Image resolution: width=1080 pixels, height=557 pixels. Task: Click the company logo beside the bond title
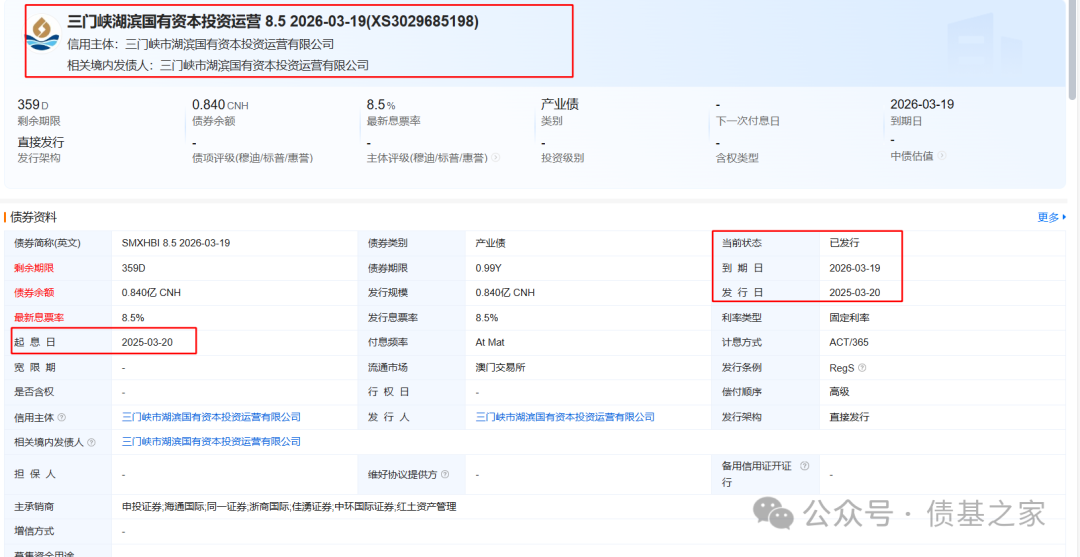43,33
